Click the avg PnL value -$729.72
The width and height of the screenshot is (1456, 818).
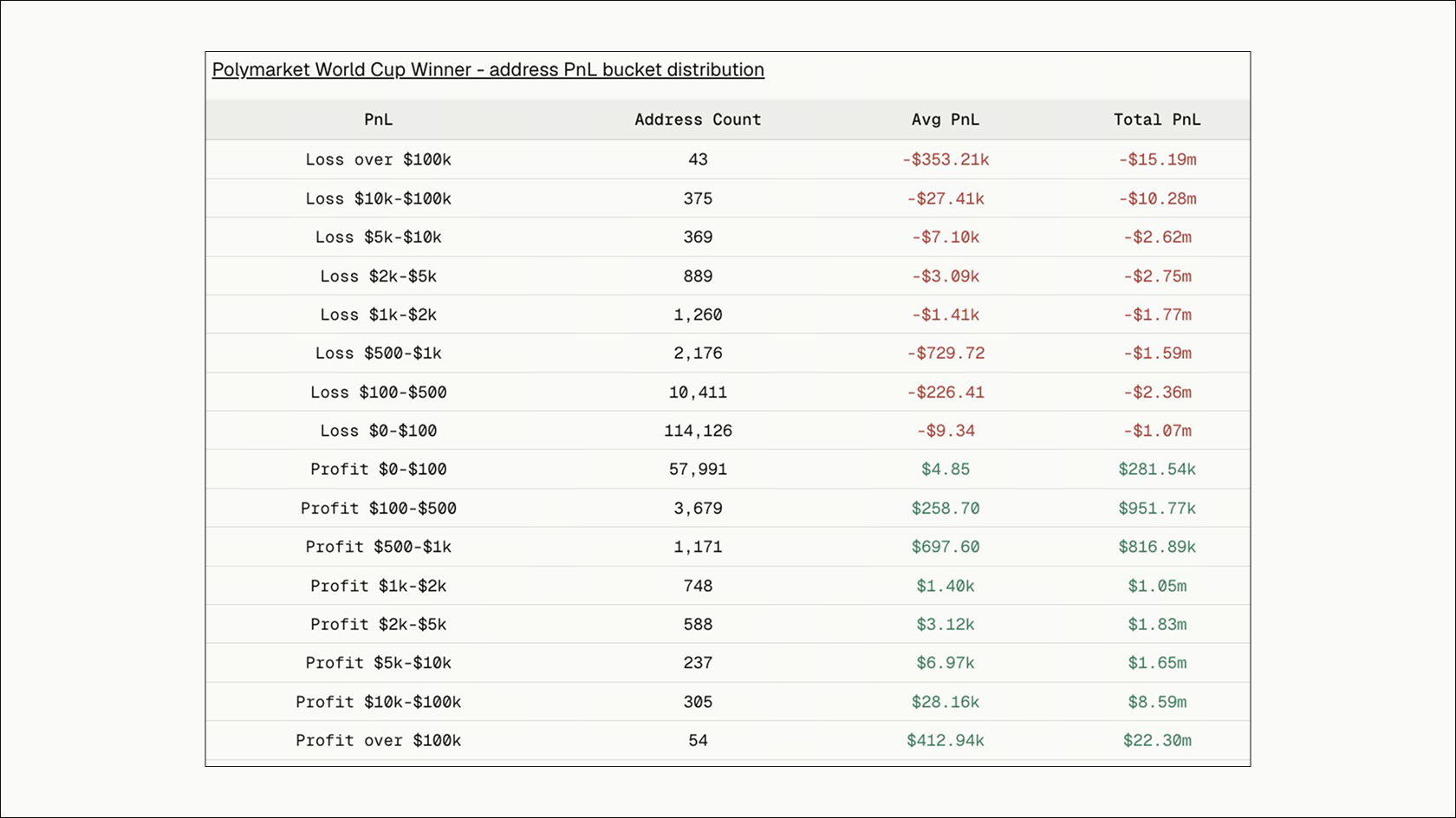(946, 354)
